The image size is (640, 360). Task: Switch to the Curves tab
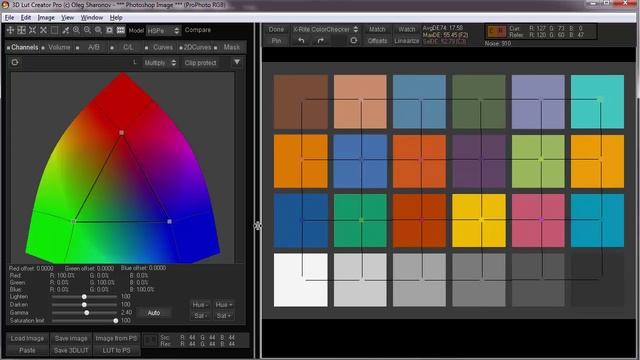point(160,47)
